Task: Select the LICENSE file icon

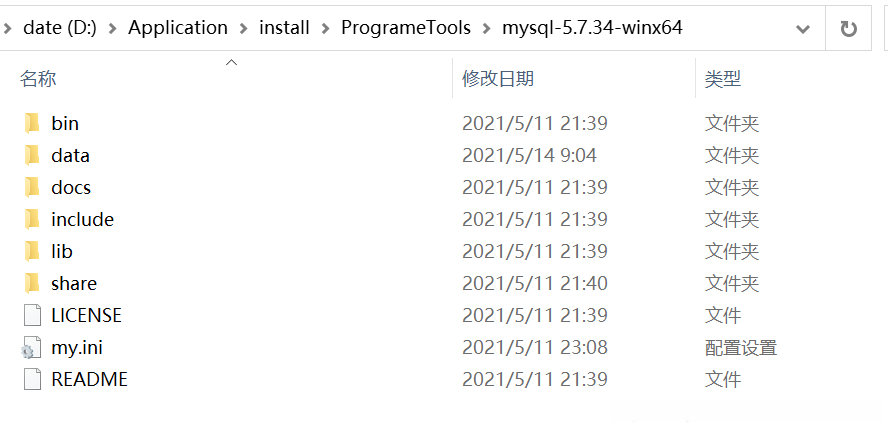Action: (32, 315)
